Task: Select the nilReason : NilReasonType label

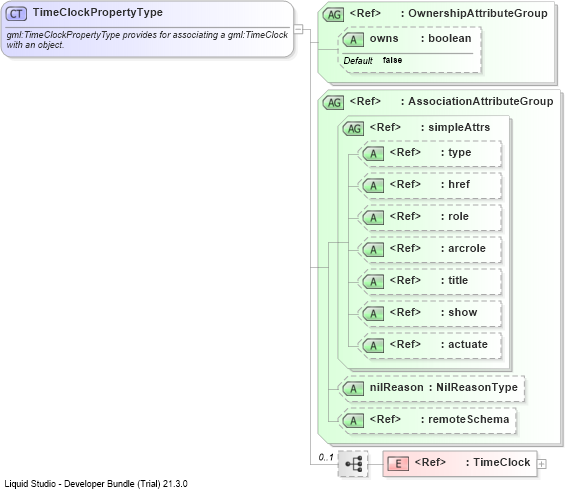Action: pos(444,387)
